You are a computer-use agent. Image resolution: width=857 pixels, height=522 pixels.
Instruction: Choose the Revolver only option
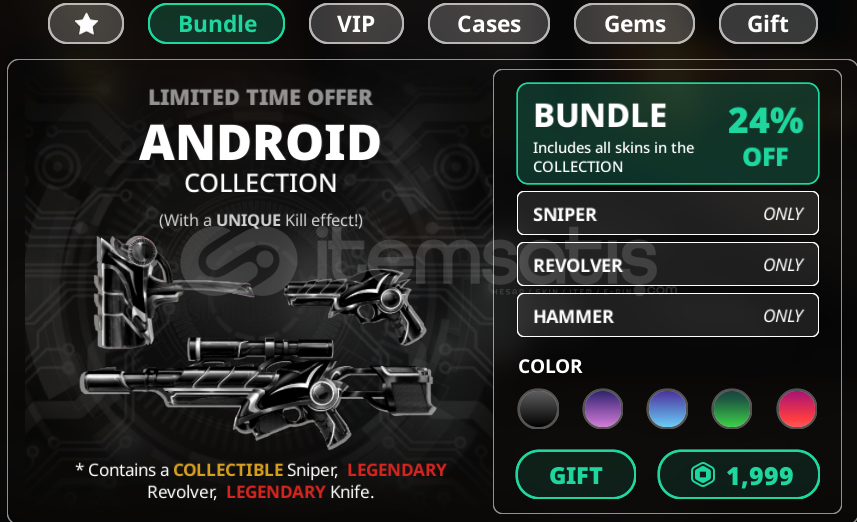668,265
